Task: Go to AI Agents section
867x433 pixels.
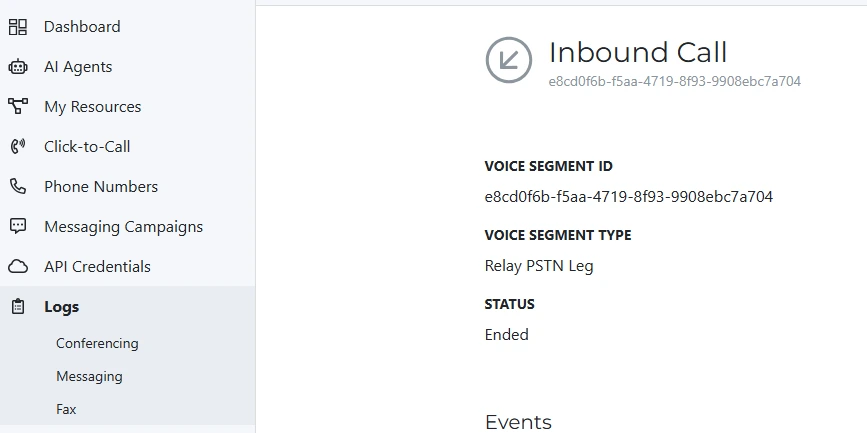Action: tap(78, 67)
